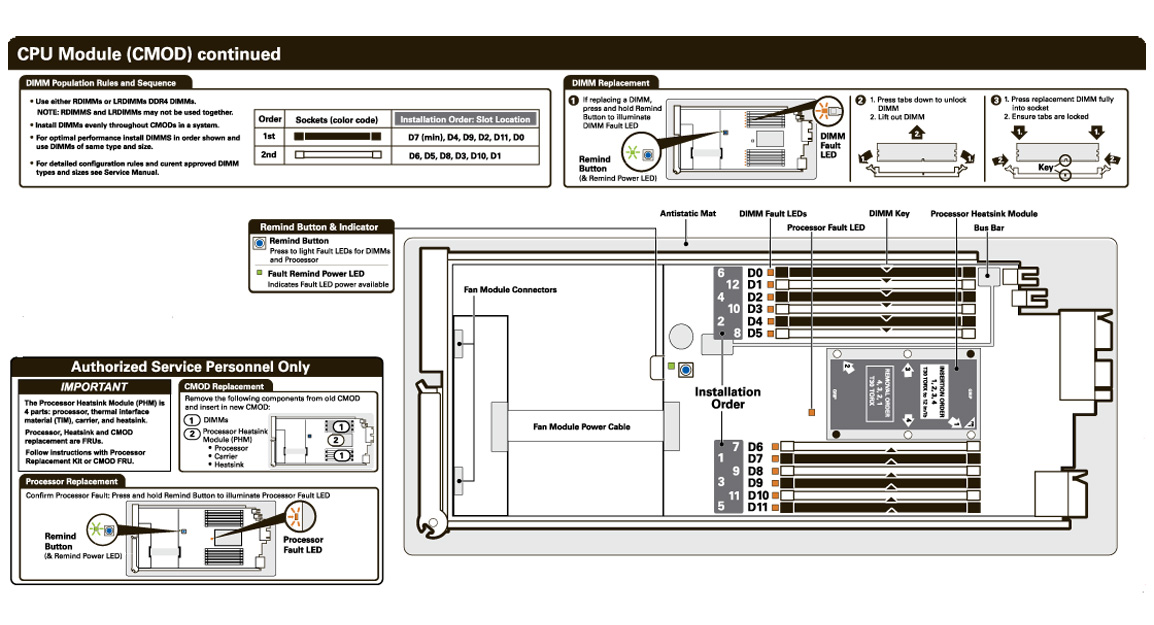Click the CMOD Replacement section header
This screenshot has width=1154, height=625.
point(225,386)
